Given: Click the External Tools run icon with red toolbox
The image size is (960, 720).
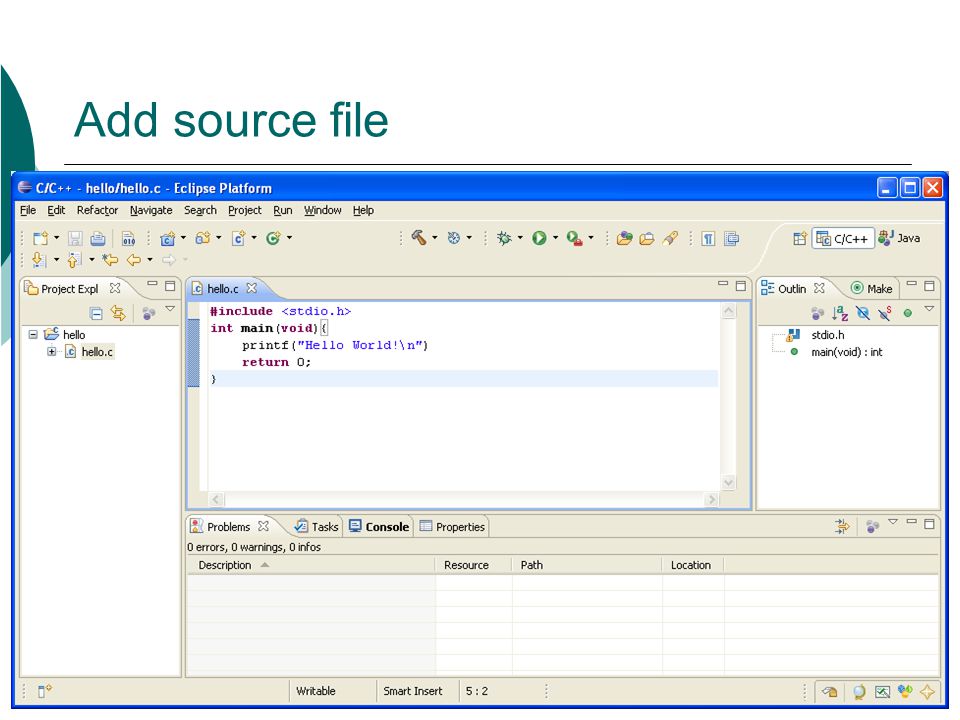Looking at the screenshot, I should click(x=574, y=238).
